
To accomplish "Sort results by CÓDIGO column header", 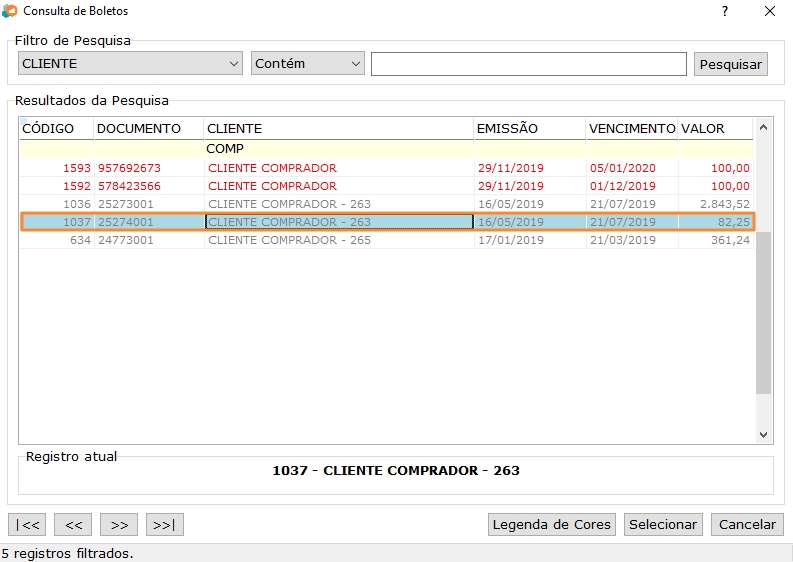I will [x=56, y=128].
